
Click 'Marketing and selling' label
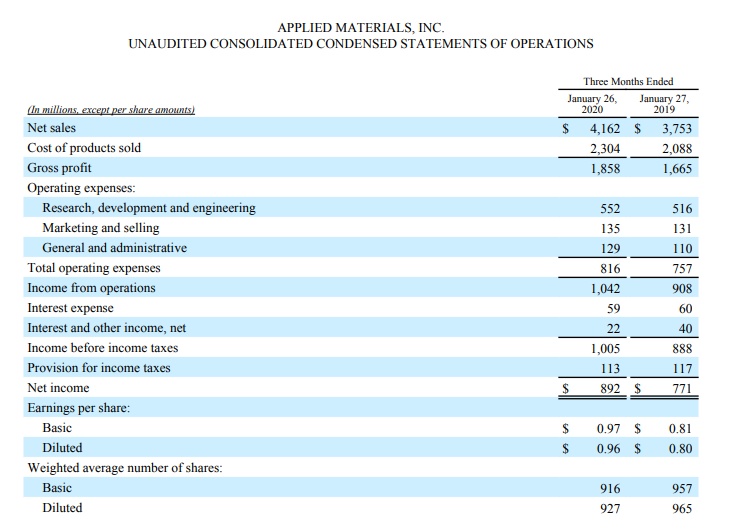[x=101, y=228]
